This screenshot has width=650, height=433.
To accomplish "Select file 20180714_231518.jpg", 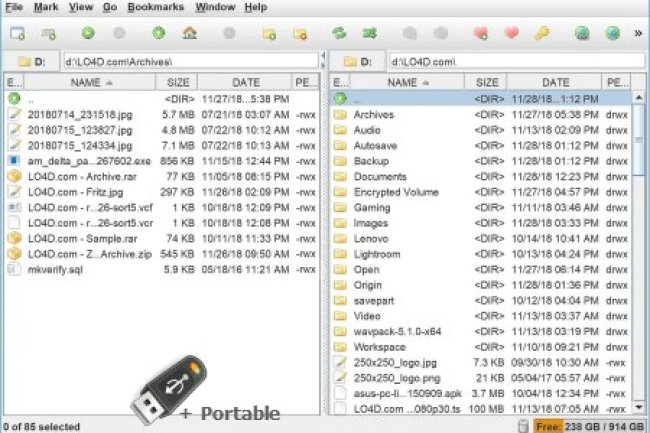I will 162,114.
